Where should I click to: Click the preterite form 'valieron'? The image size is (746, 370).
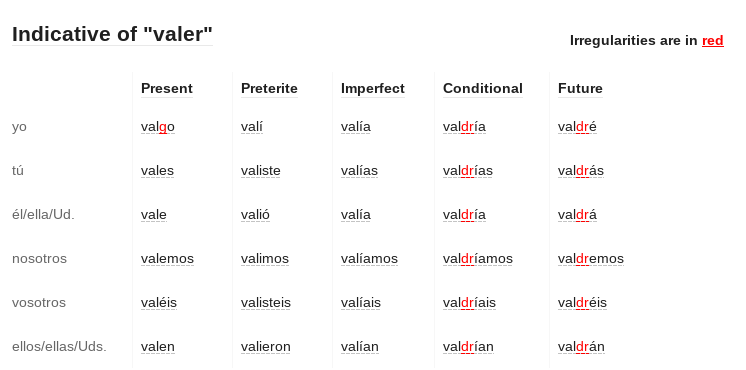point(265,347)
